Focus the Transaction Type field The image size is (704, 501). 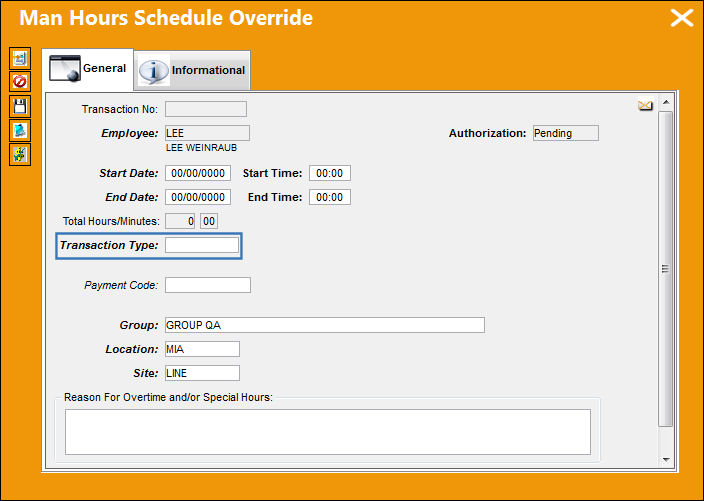click(202, 245)
